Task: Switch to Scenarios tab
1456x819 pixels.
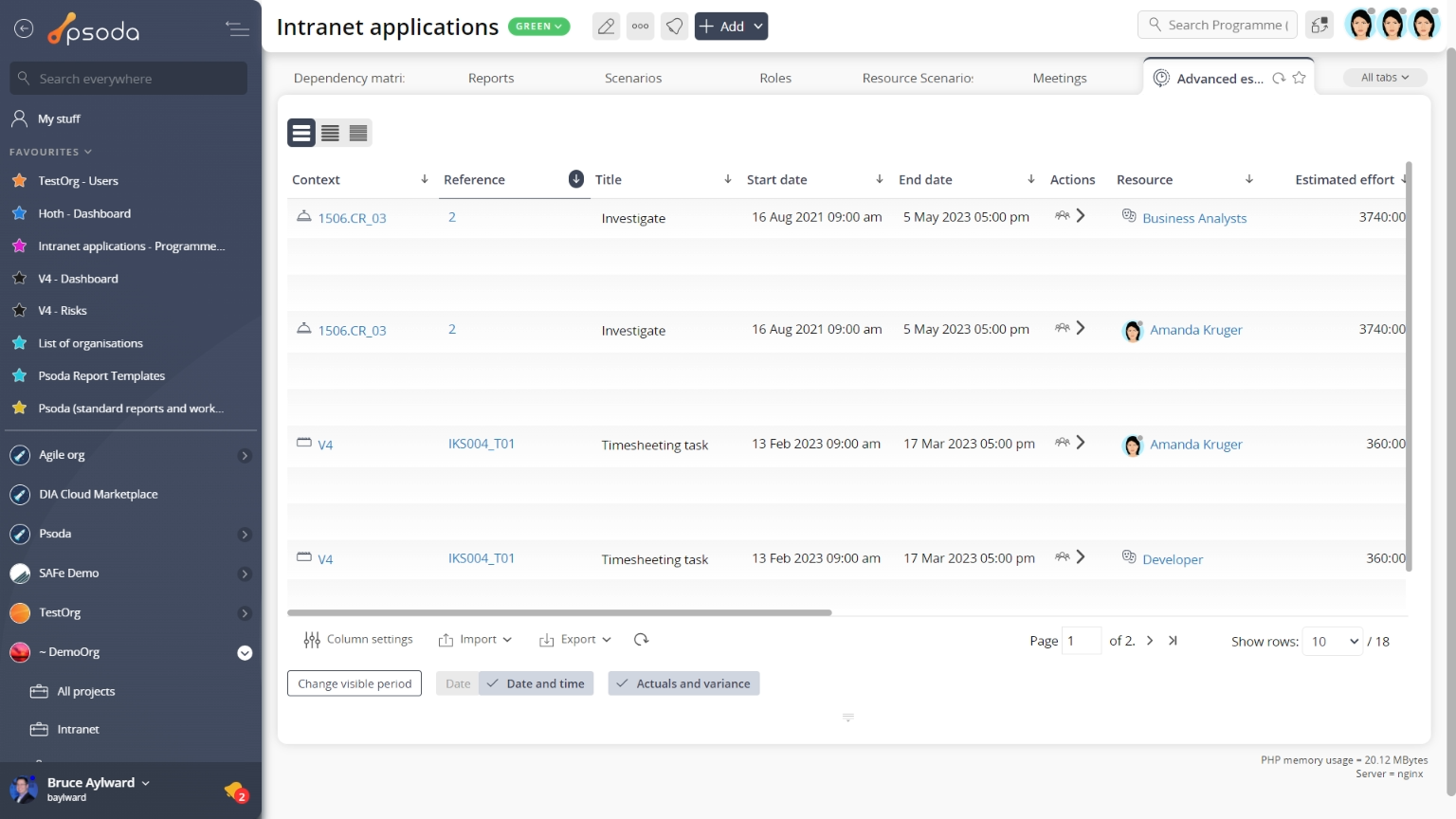Action: [633, 79]
